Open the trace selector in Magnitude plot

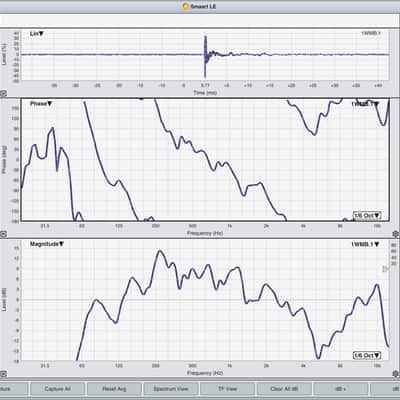365,244
